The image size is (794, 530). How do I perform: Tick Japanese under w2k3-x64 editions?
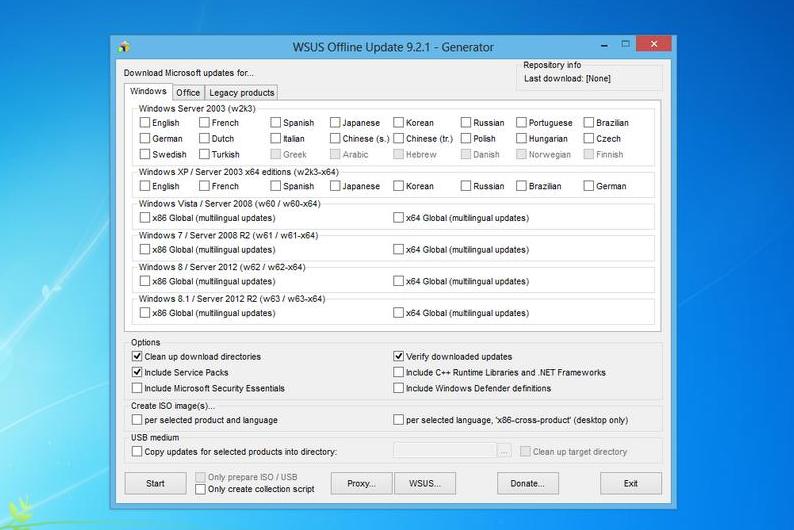click(335, 186)
